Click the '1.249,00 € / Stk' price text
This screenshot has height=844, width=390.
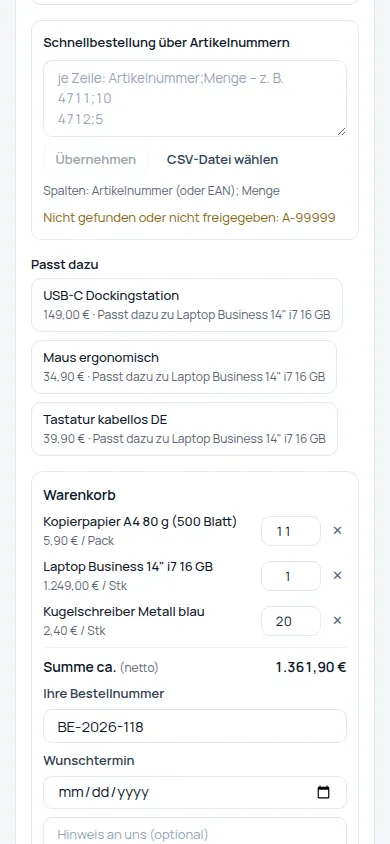point(86,586)
